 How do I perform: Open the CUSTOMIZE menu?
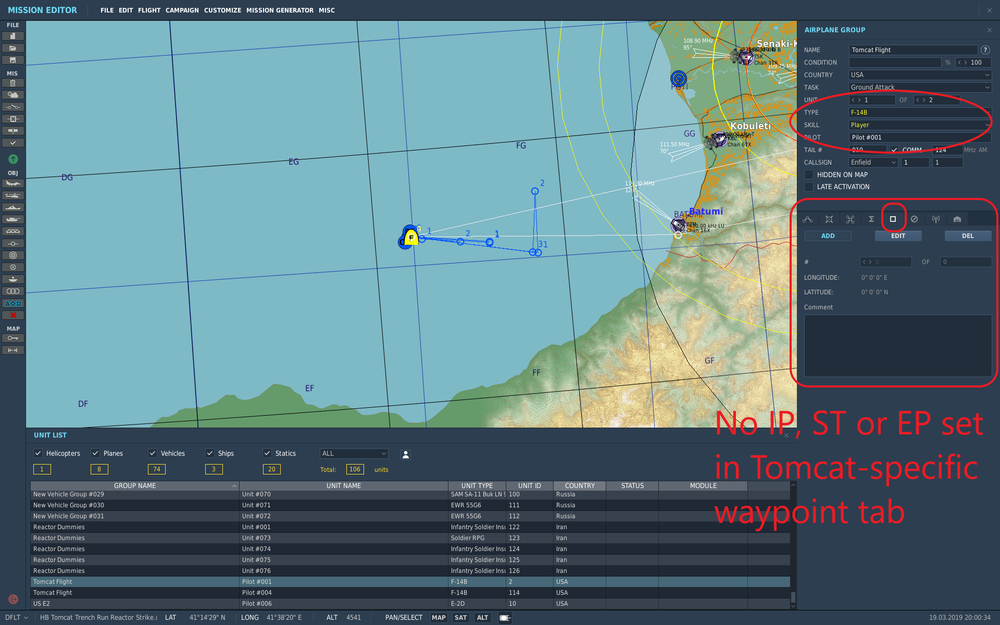(223, 10)
